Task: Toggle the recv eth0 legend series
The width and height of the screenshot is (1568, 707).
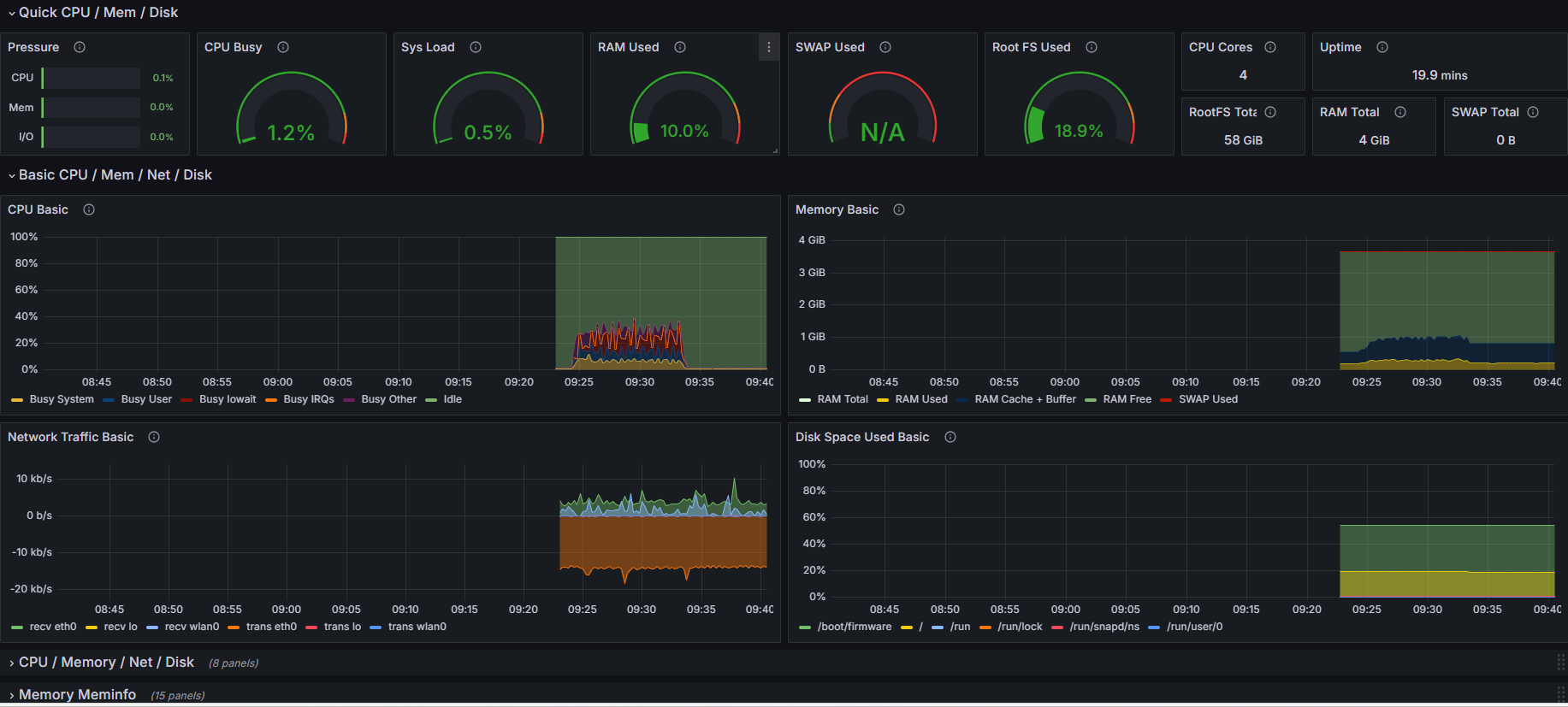Action: pos(52,627)
